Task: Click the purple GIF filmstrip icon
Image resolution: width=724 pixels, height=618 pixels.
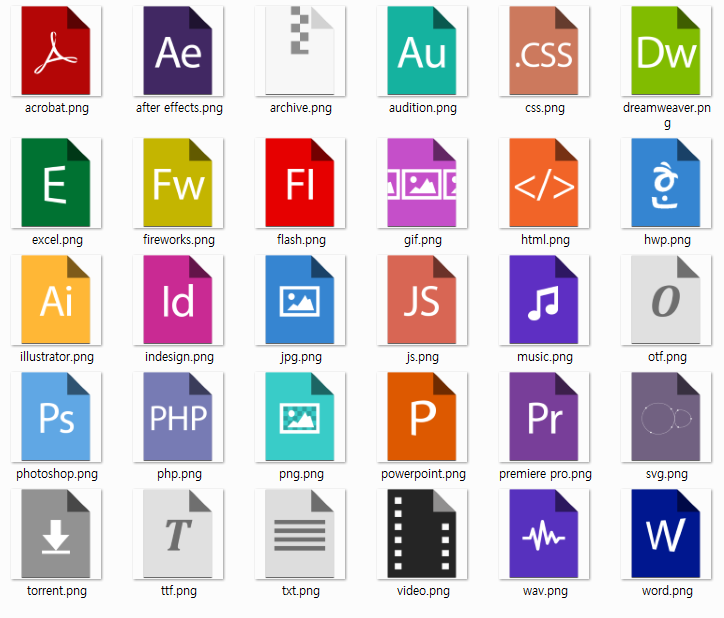Action: pyautogui.click(x=422, y=182)
